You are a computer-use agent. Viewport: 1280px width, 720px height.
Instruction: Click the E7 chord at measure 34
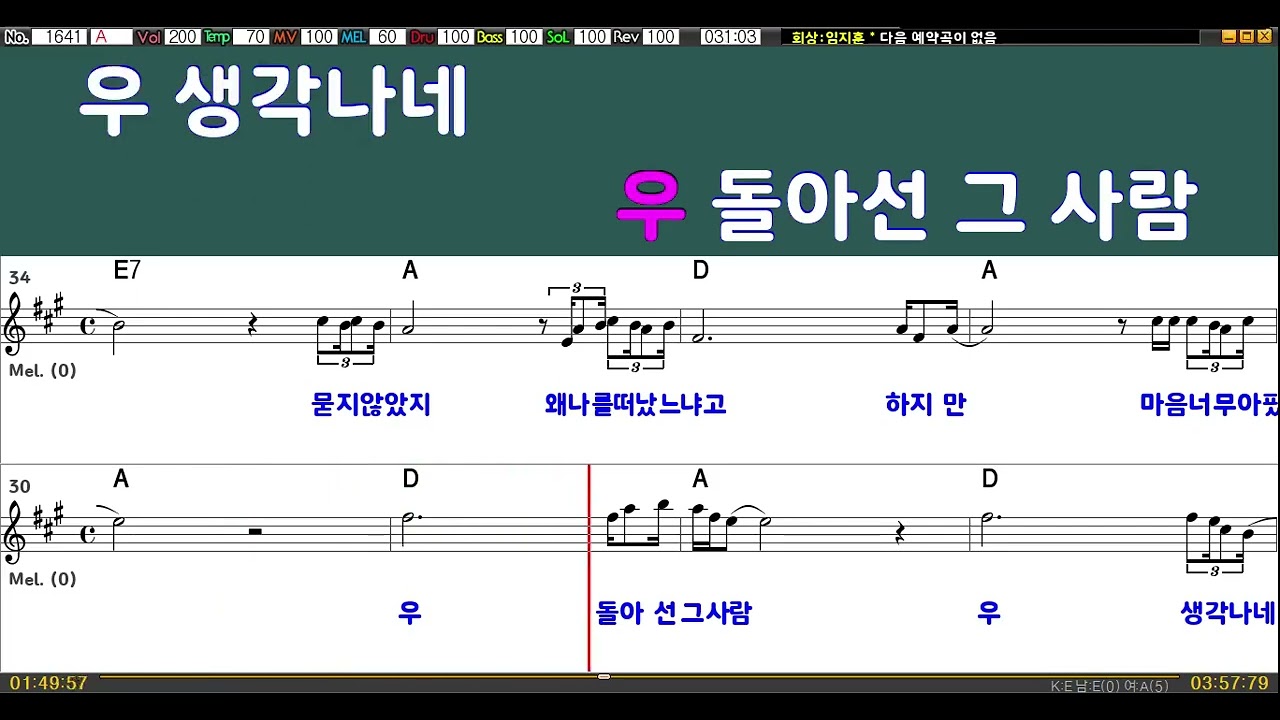pos(127,270)
